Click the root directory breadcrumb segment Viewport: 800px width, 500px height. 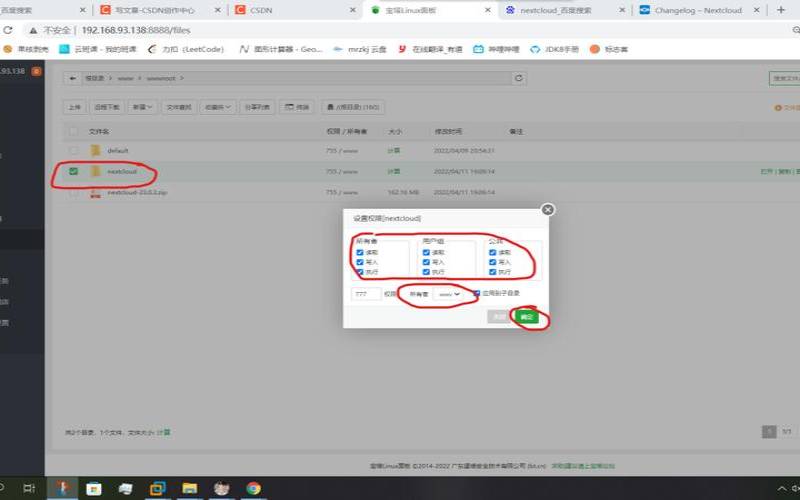pyautogui.click(x=94, y=79)
